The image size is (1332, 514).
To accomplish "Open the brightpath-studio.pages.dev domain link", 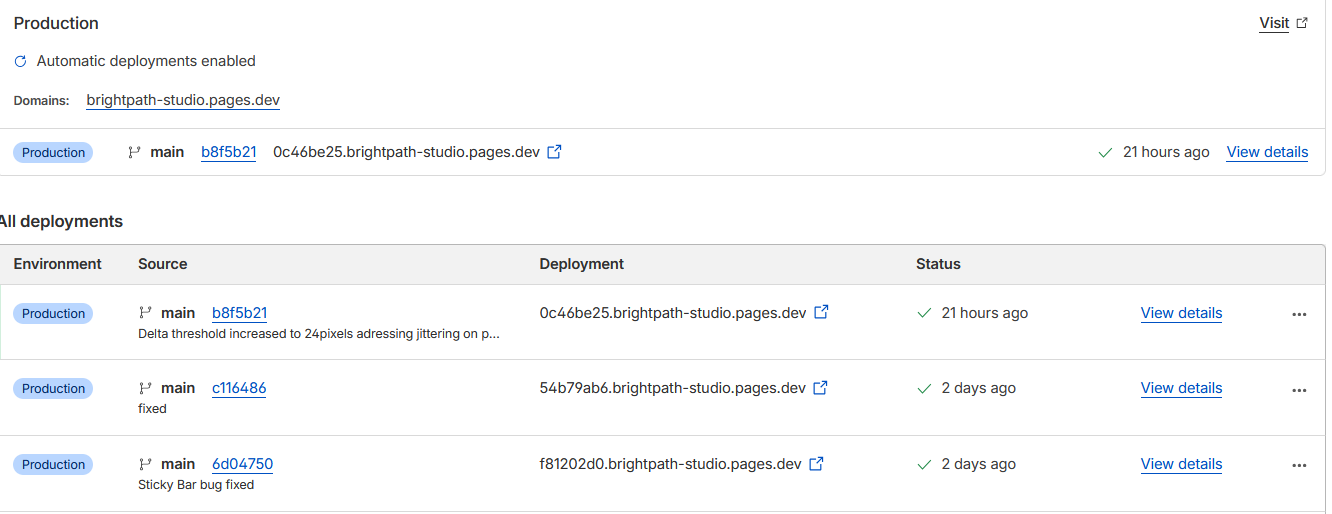I will click(x=183, y=100).
